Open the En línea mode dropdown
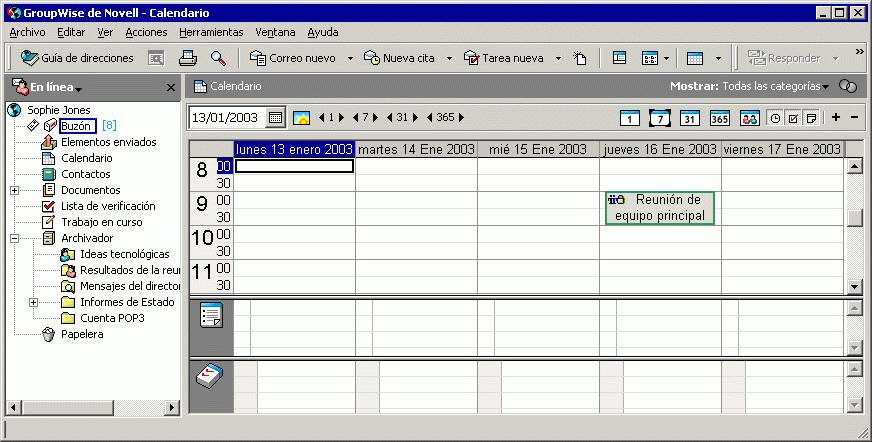Viewport: 872px width, 442px height. [x=78, y=89]
